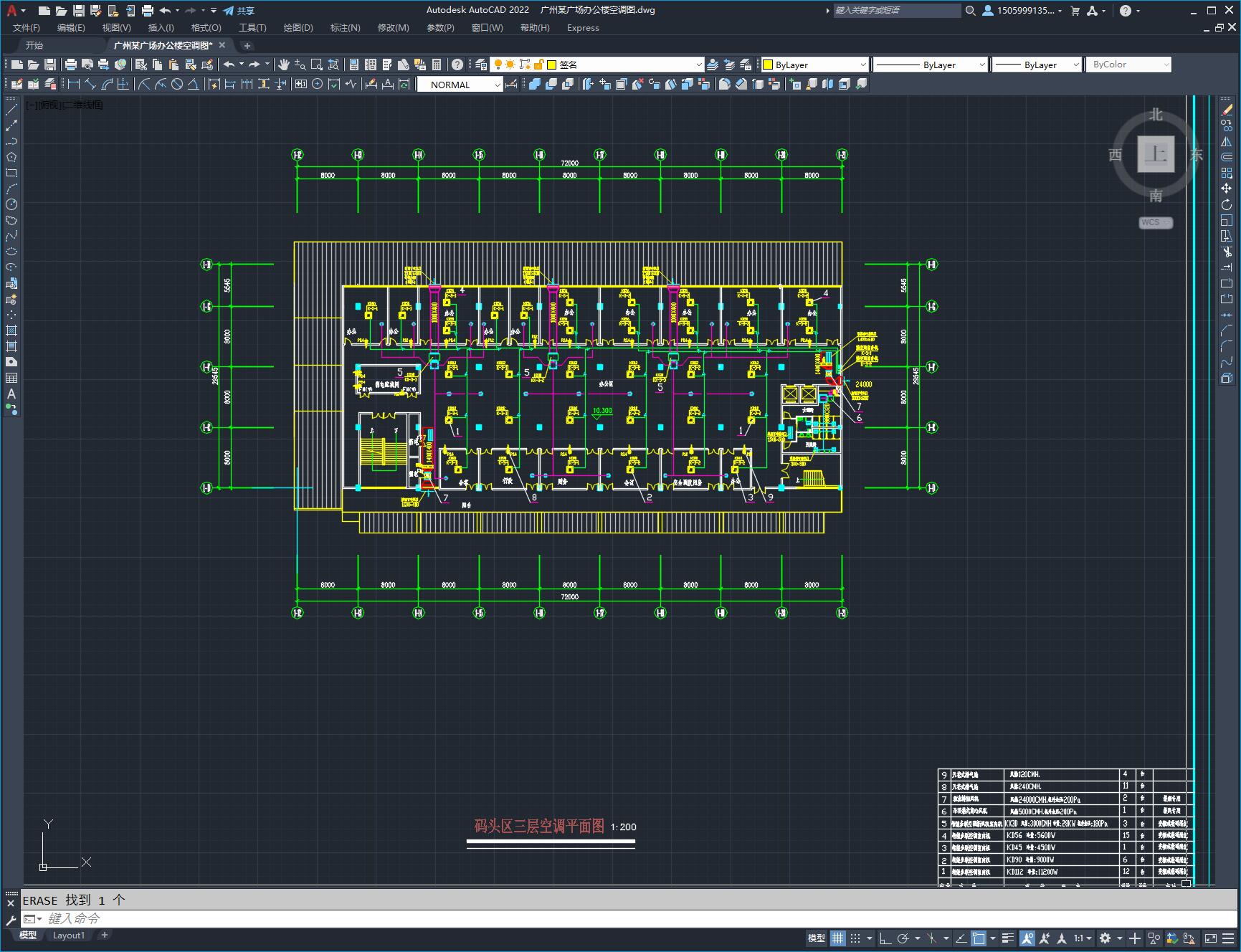Select the Line tool in left toolbar
1241x952 pixels.
[x=11, y=110]
